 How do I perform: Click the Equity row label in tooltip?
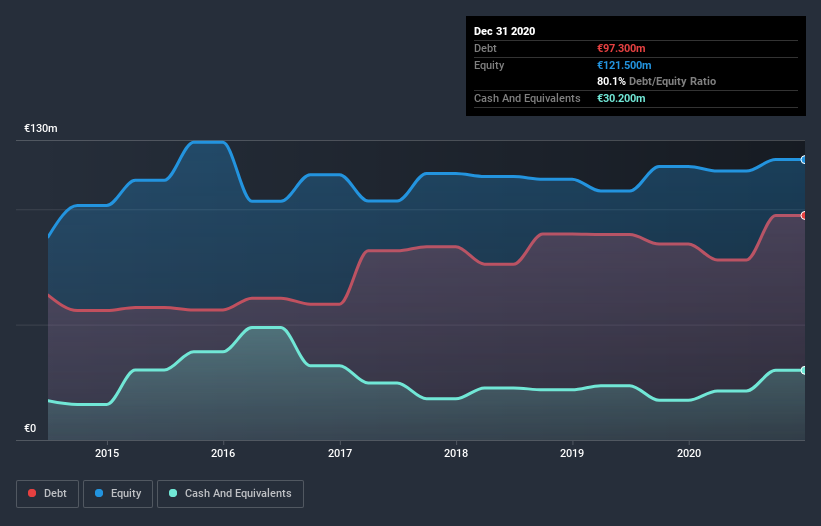point(489,65)
